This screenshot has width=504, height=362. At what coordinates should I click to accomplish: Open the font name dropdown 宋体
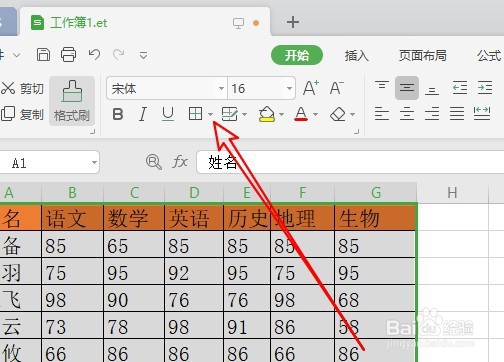click(x=221, y=89)
